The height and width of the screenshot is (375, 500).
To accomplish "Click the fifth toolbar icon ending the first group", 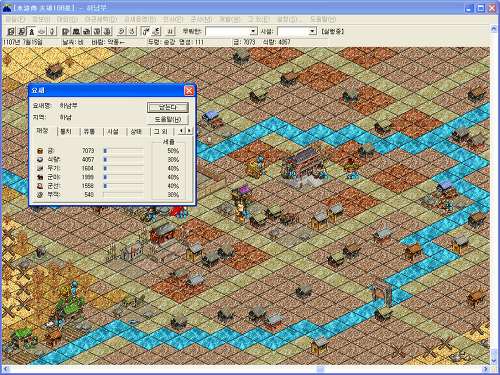I will (52, 31).
